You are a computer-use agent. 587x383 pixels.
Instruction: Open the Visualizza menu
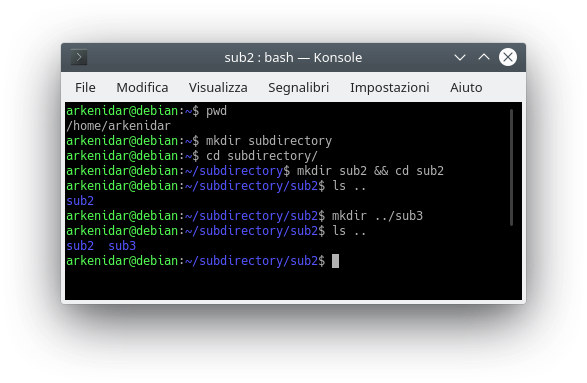coord(218,88)
